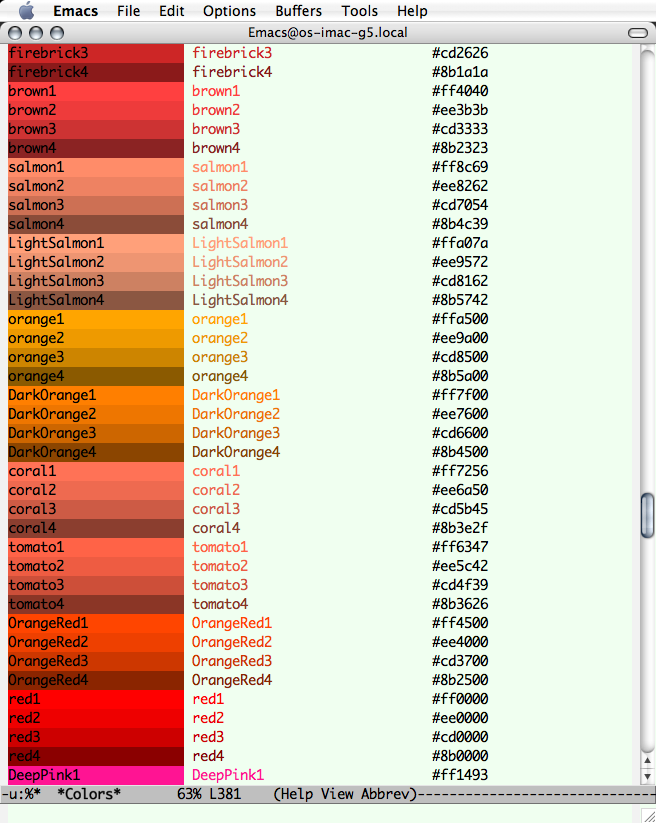This screenshot has height=823, width=656.
Task: Click hex value #ff0000
Action: click(x=460, y=699)
